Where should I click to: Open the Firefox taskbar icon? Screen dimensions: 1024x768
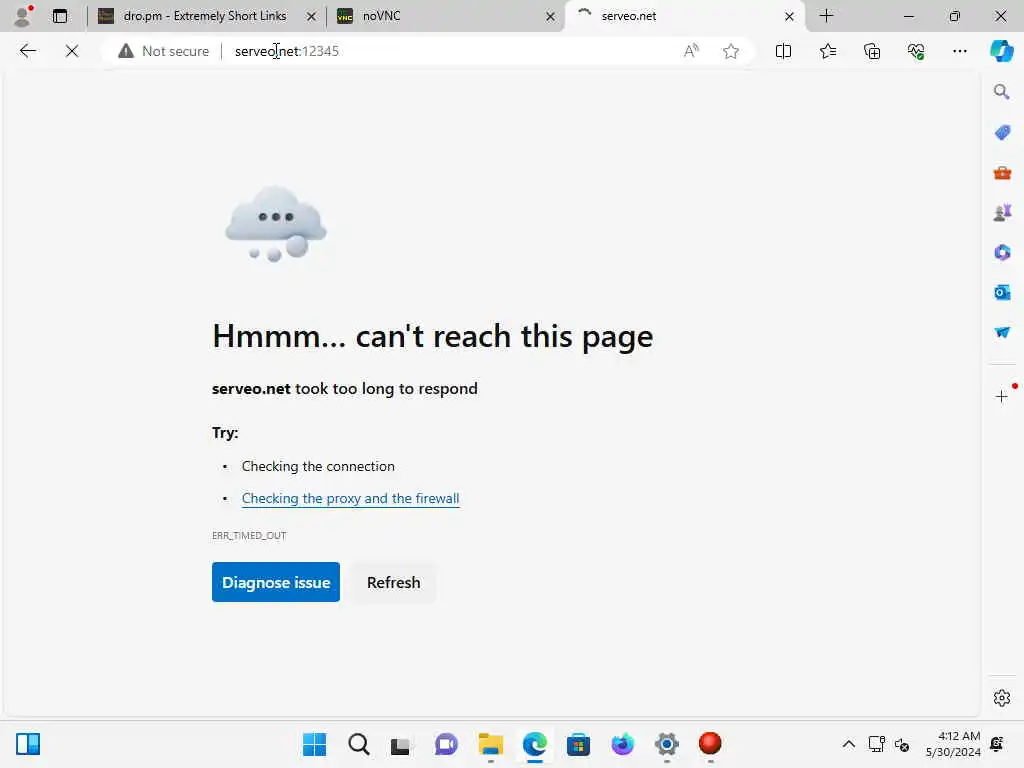[x=622, y=744]
